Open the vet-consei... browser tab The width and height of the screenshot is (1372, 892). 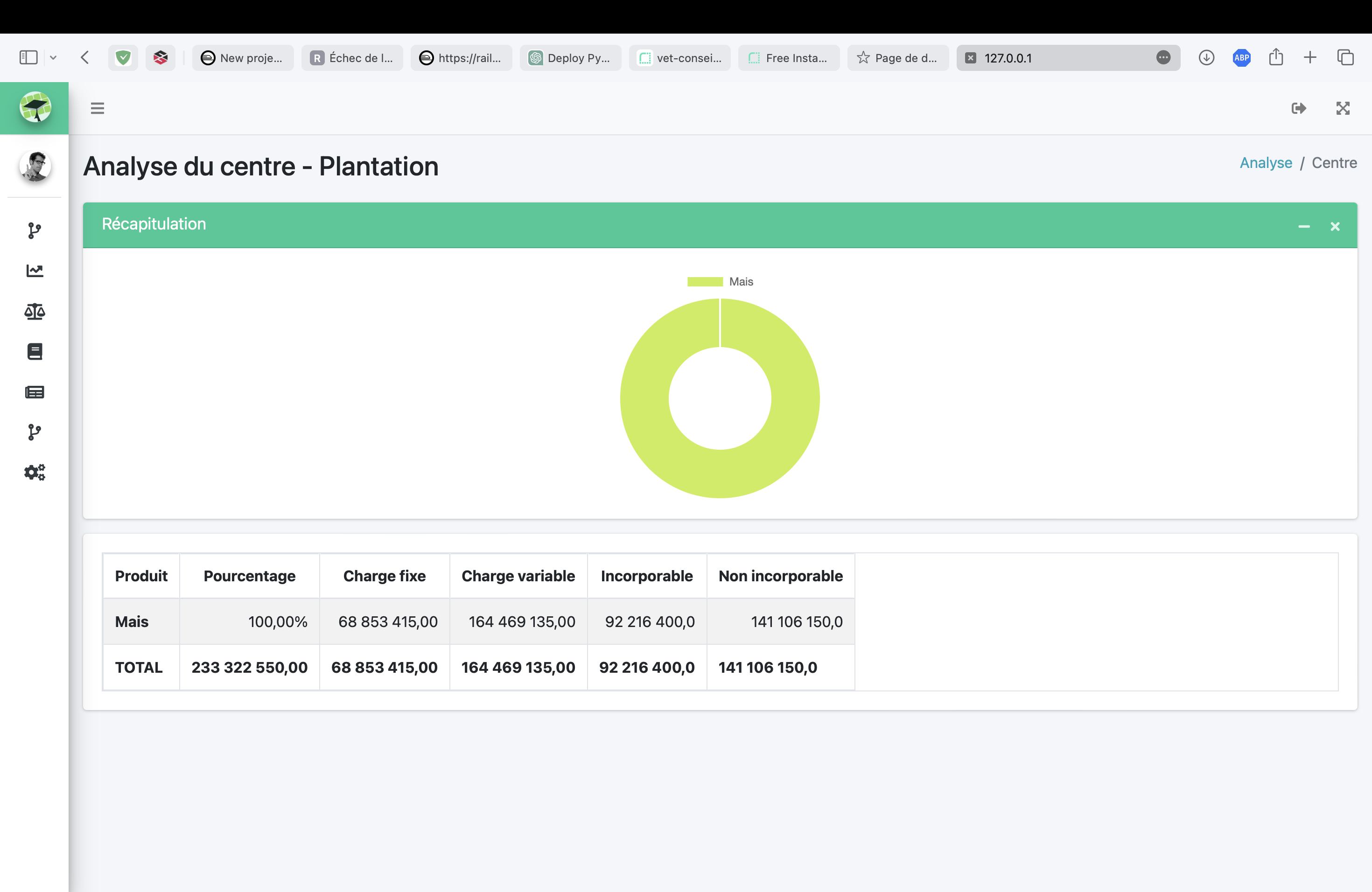click(x=679, y=58)
